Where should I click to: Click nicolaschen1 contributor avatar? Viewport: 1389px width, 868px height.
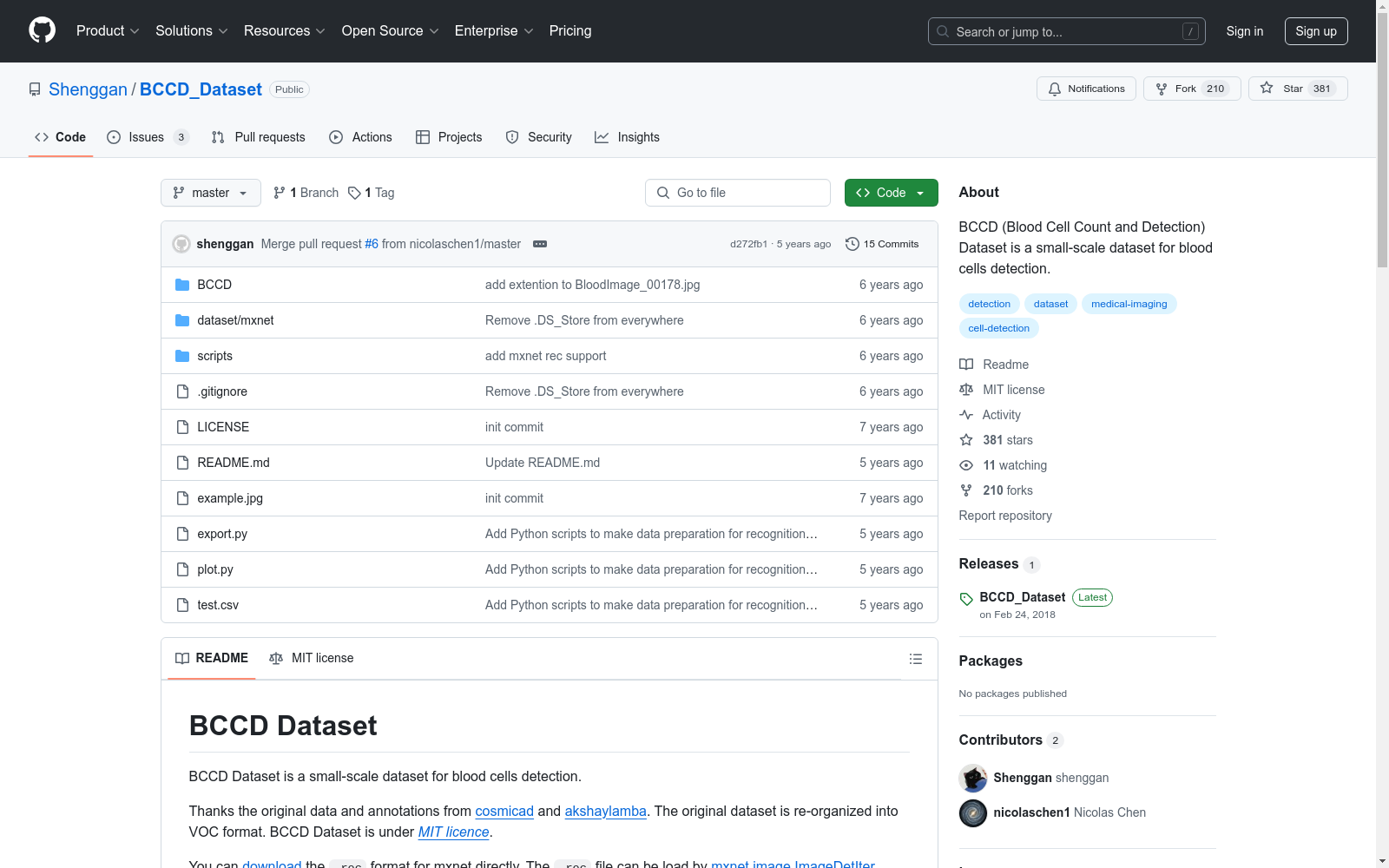pyautogui.click(x=973, y=812)
